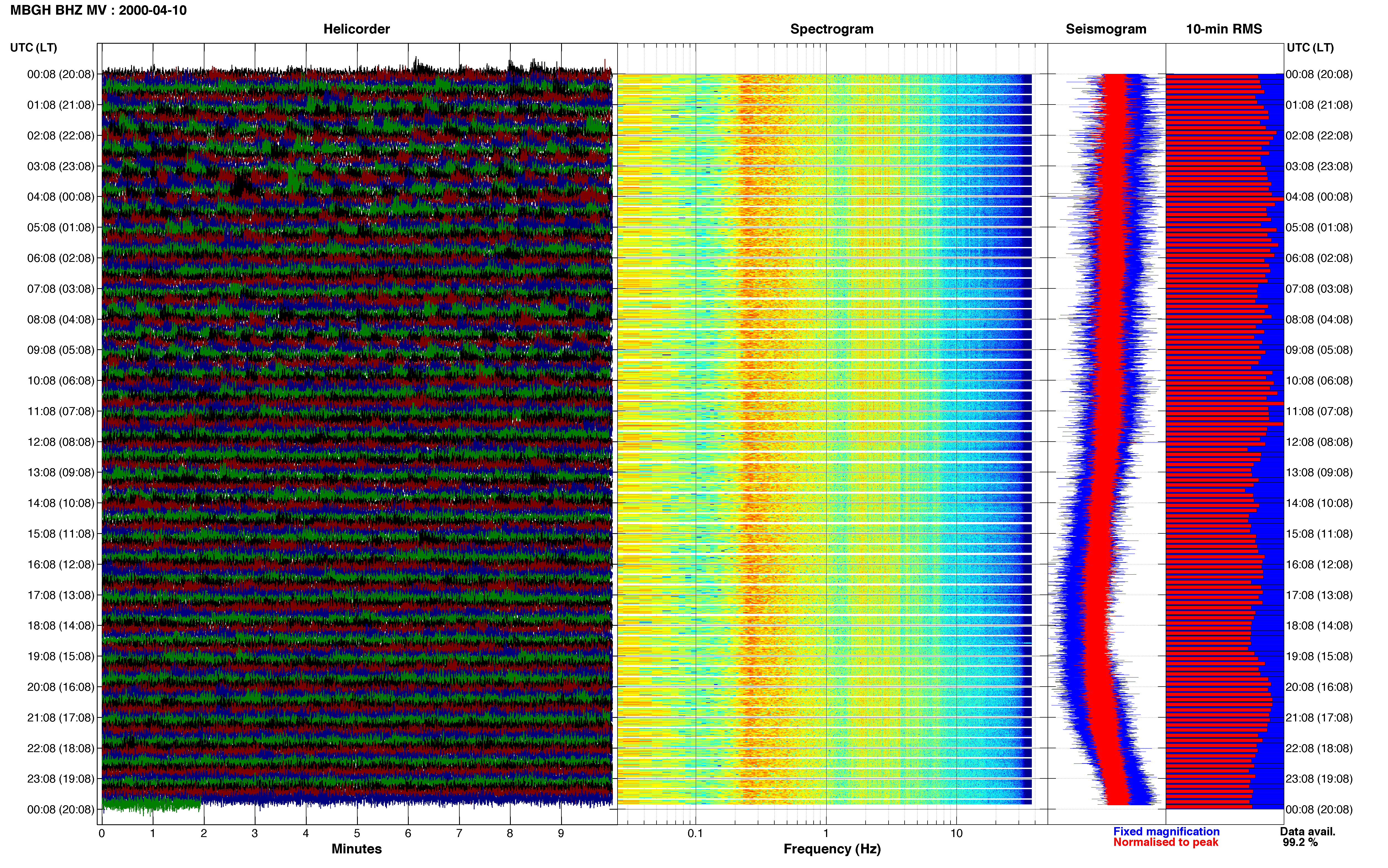
Task: Click left time label '23:08 (19:08)'
Action: point(60,778)
